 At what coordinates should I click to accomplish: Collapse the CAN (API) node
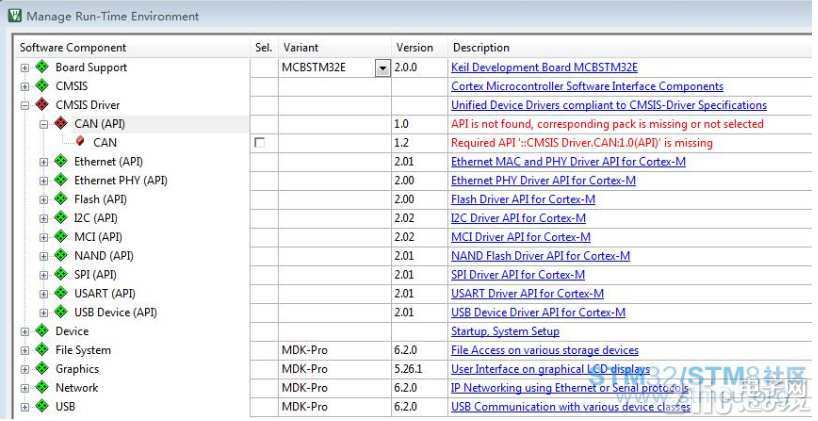[44, 124]
